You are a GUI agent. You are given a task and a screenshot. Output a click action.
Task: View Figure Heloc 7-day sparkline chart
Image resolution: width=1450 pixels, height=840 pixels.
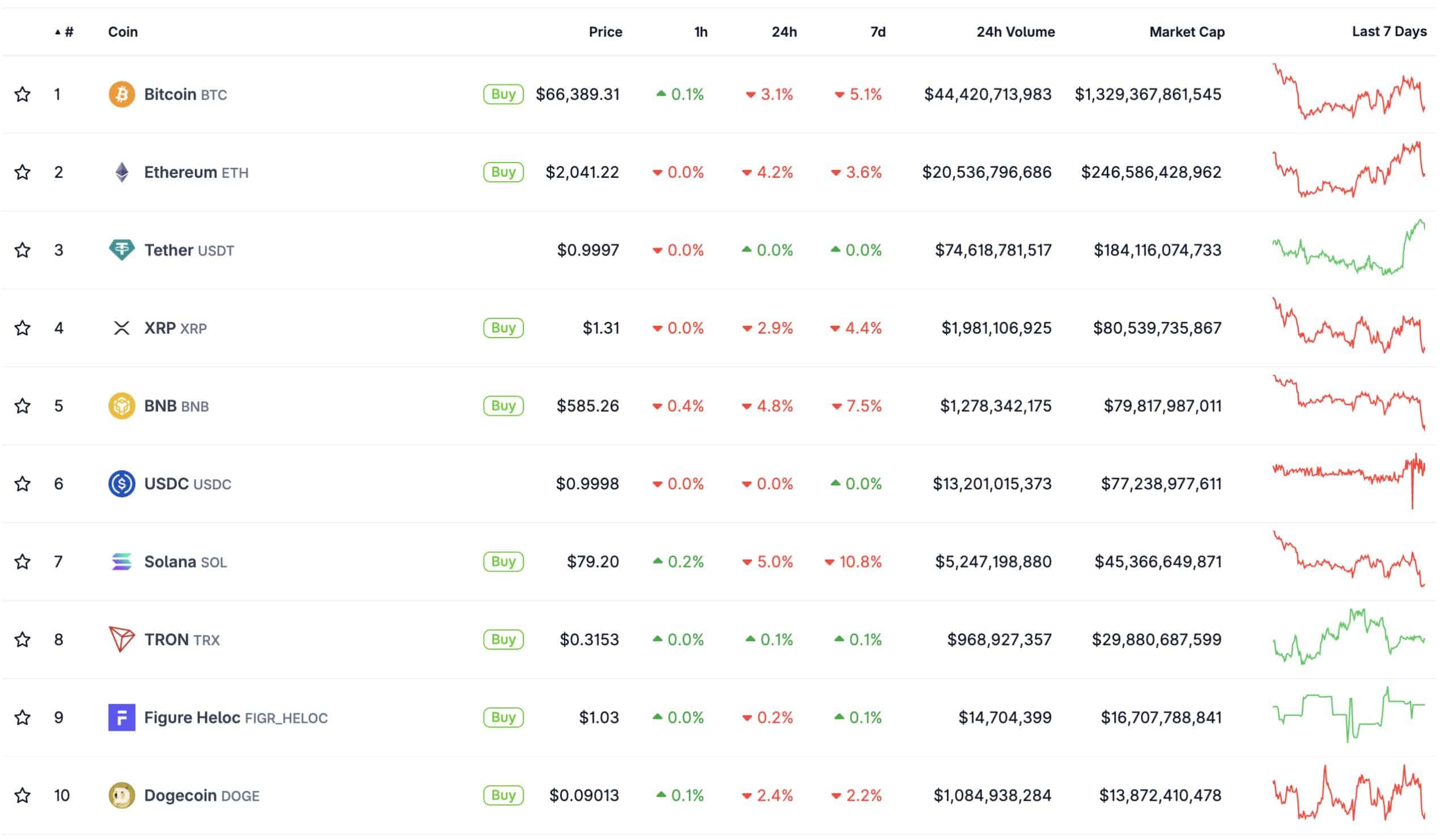click(x=1349, y=715)
